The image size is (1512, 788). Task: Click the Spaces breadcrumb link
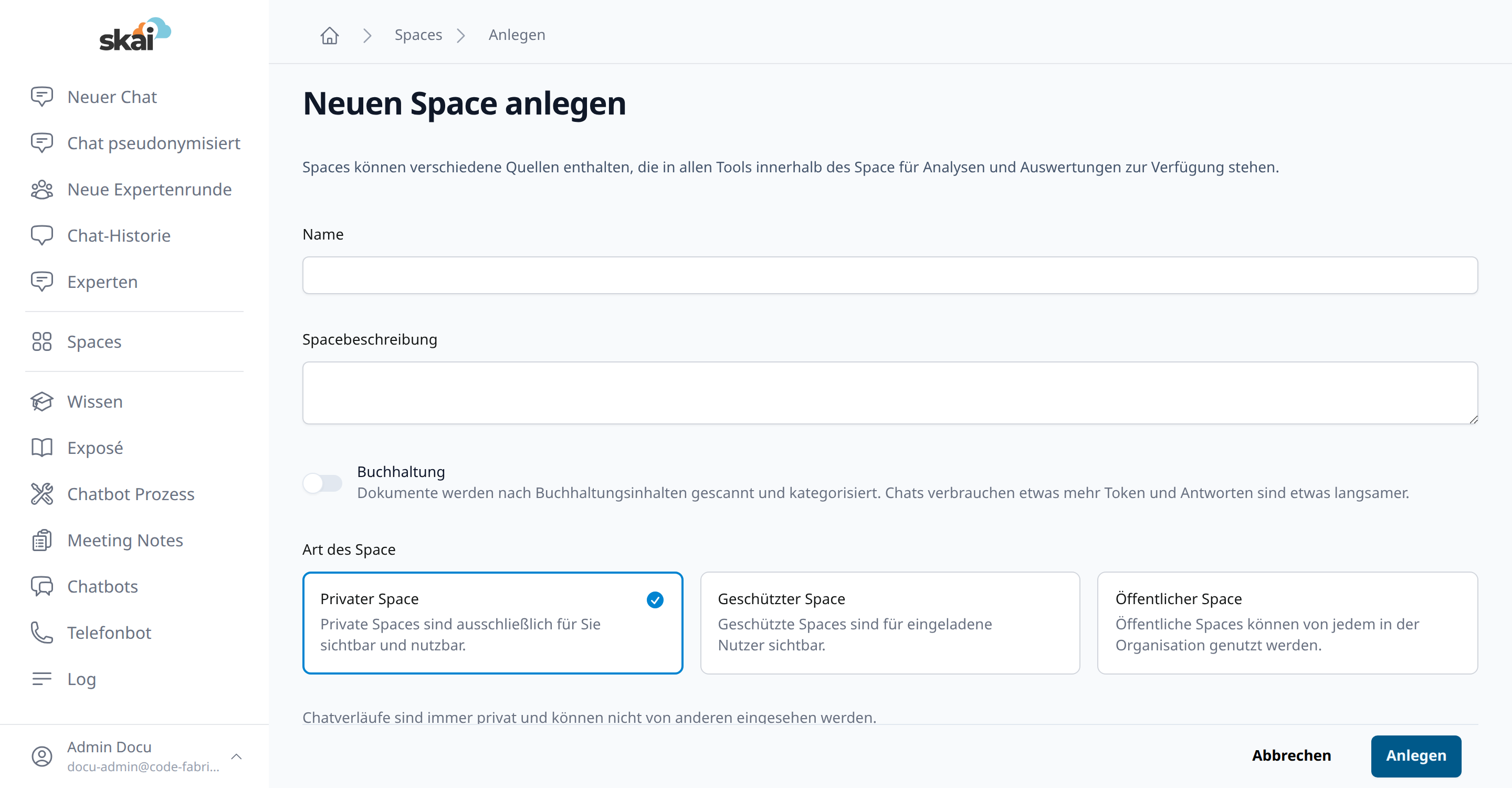[418, 35]
